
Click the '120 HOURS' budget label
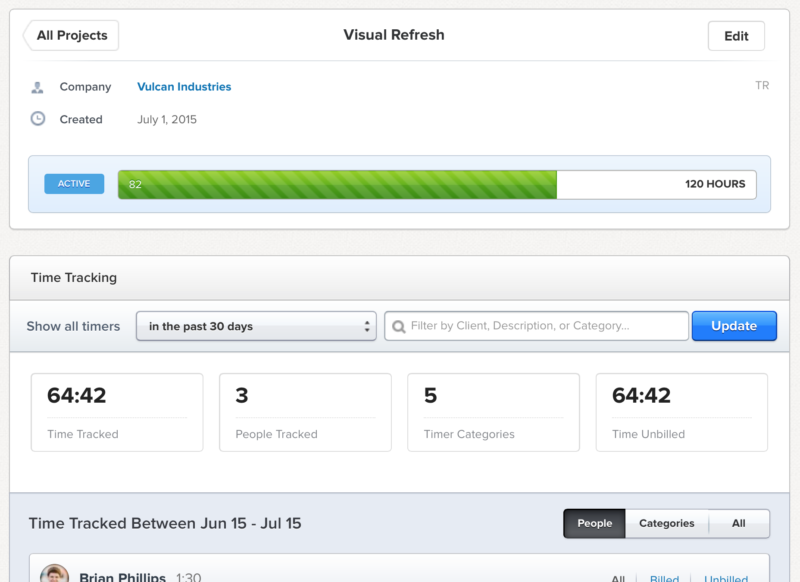pos(715,184)
